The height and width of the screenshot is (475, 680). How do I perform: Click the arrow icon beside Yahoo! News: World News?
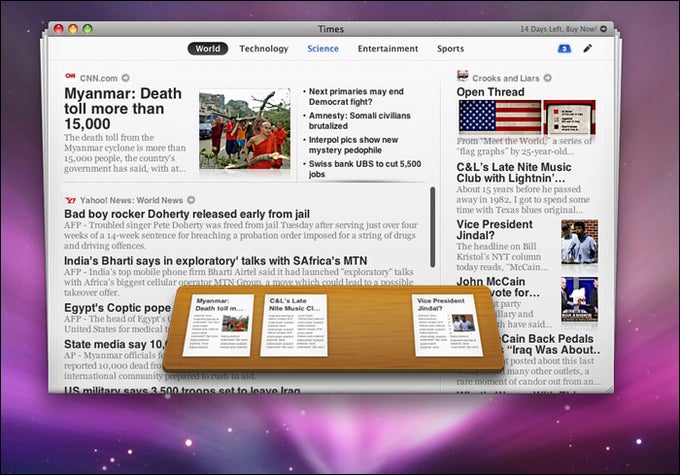(191, 200)
